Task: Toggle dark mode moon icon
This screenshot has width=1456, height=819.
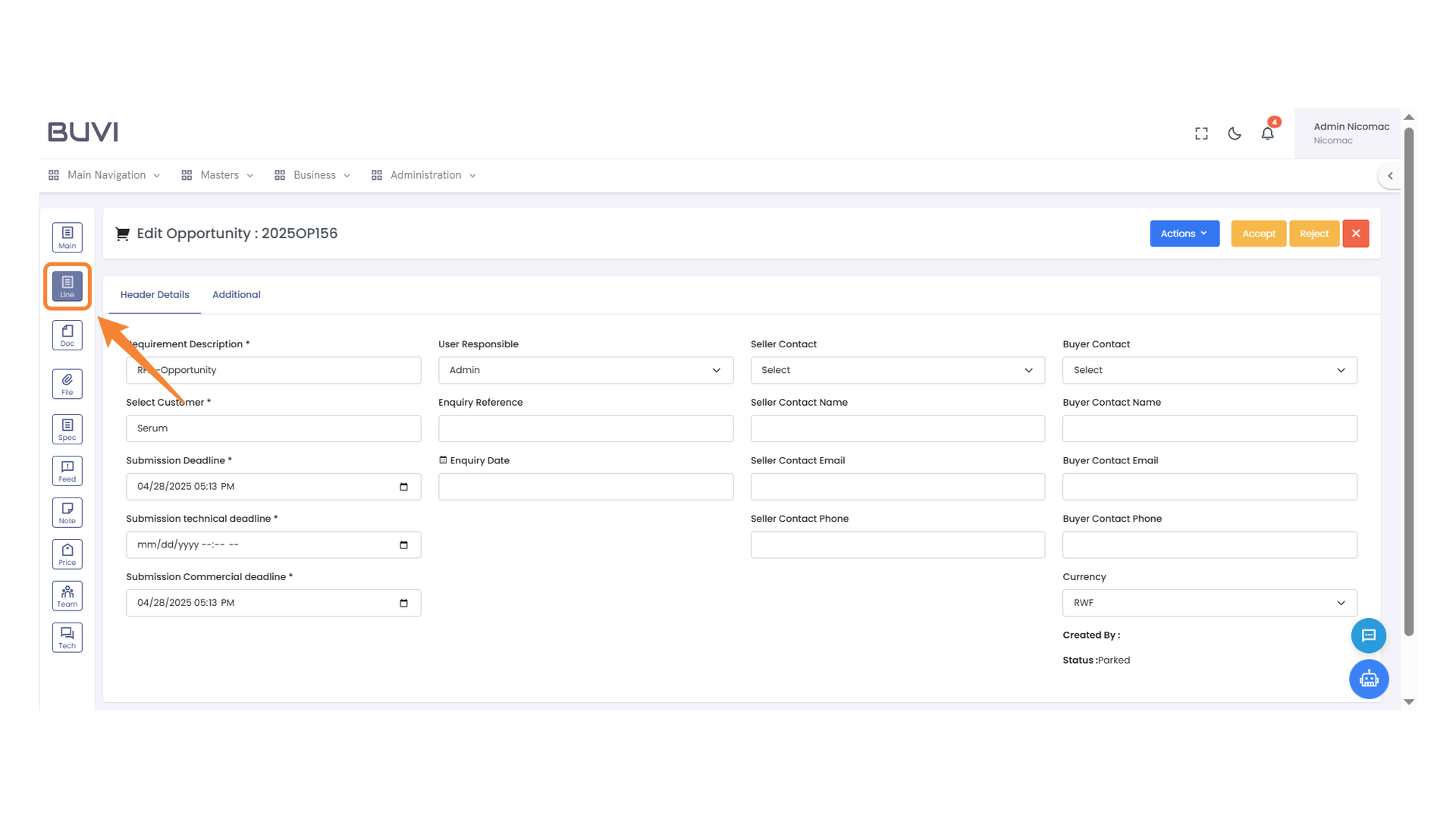Action: [x=1235, y=133]
